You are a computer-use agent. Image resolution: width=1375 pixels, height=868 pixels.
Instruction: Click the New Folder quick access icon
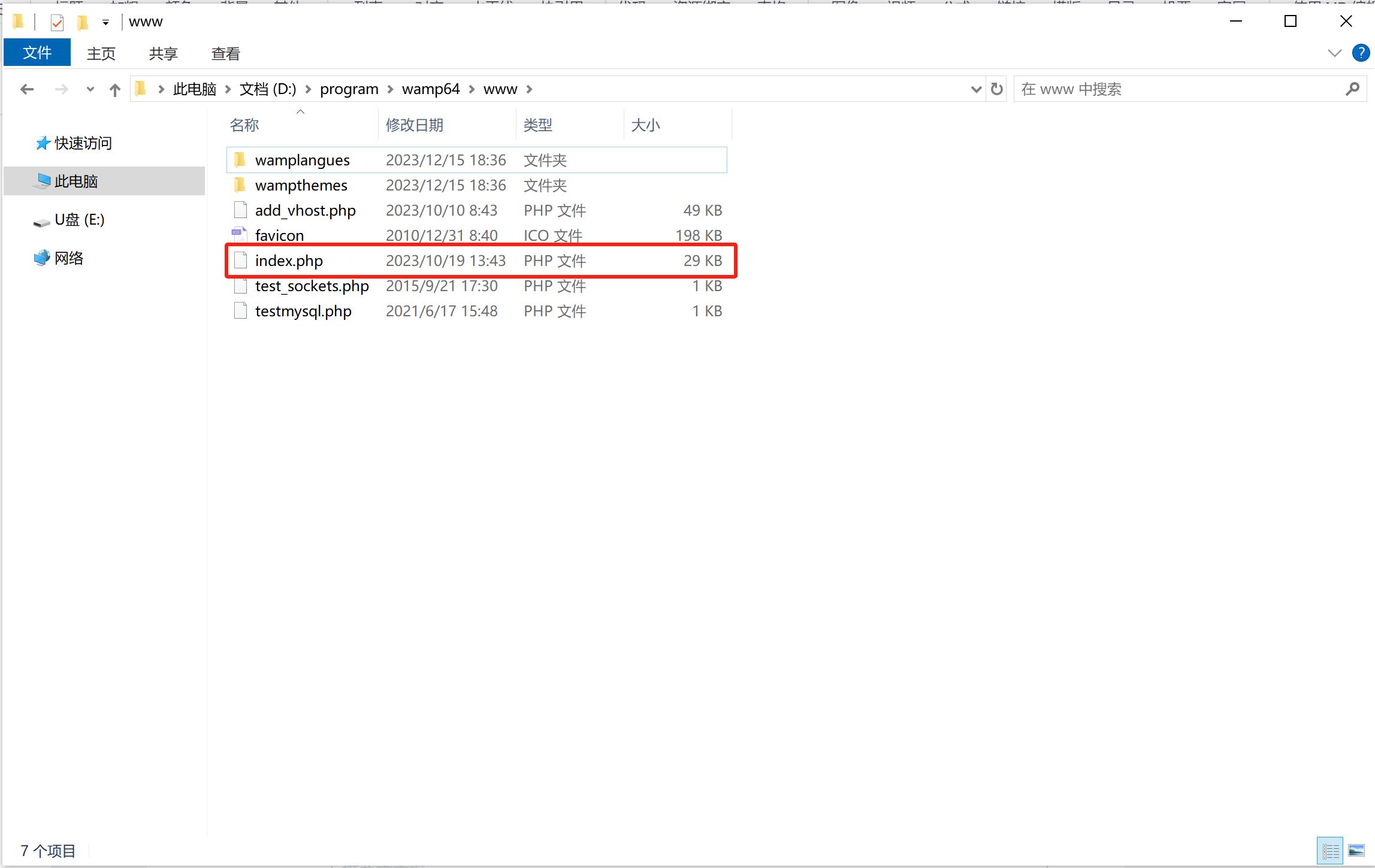point(83,23)
